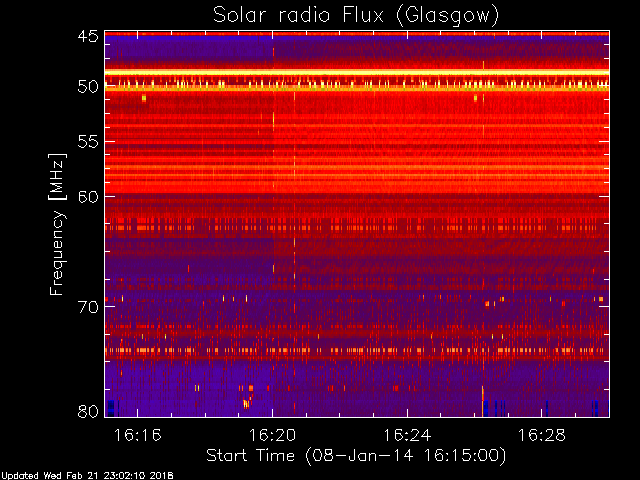Click the 'Frequency [MHz]' axis label

pyautogui.click(x=58, y=224)
